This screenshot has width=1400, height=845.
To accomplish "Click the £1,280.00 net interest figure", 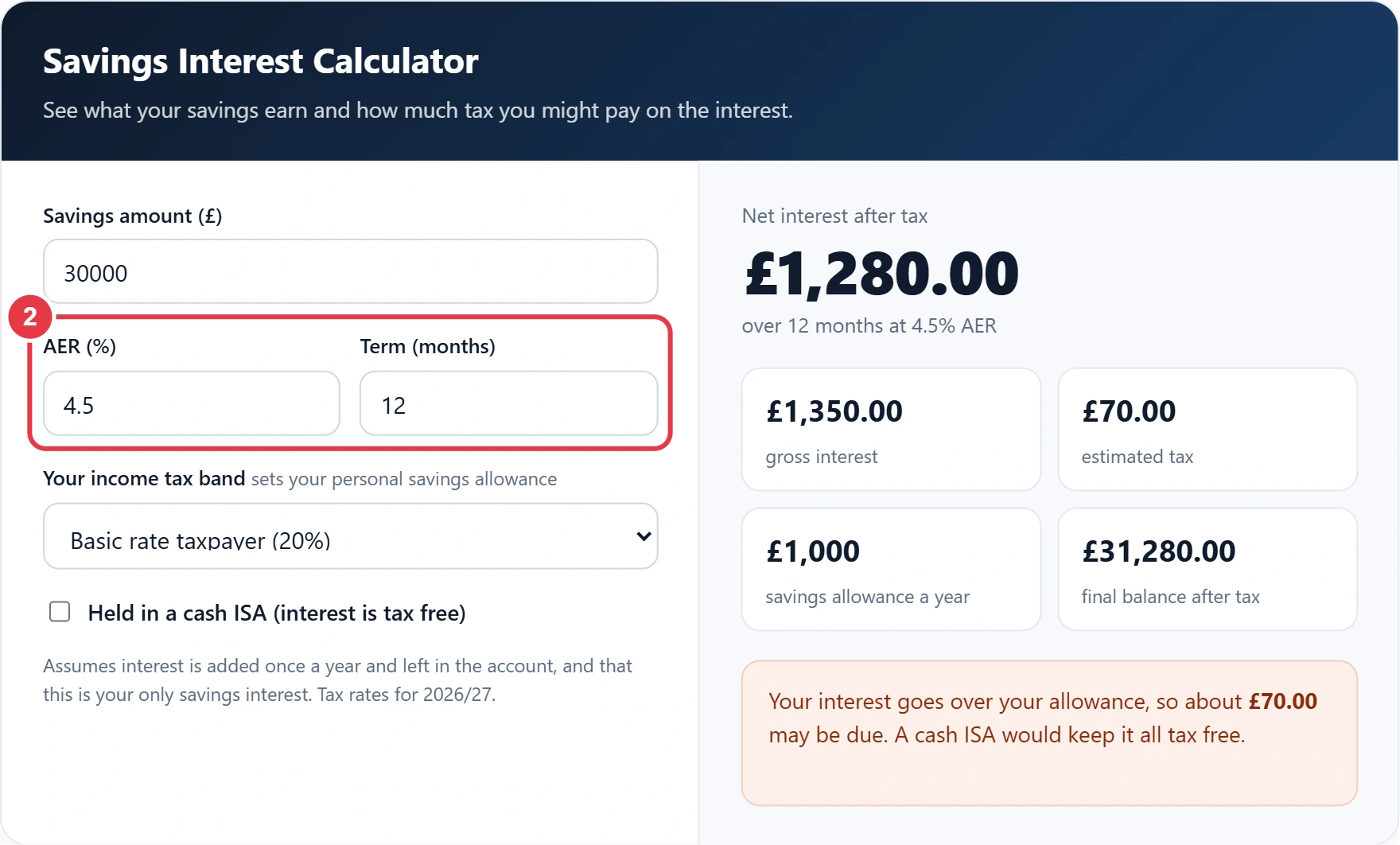I will point(881,275).
